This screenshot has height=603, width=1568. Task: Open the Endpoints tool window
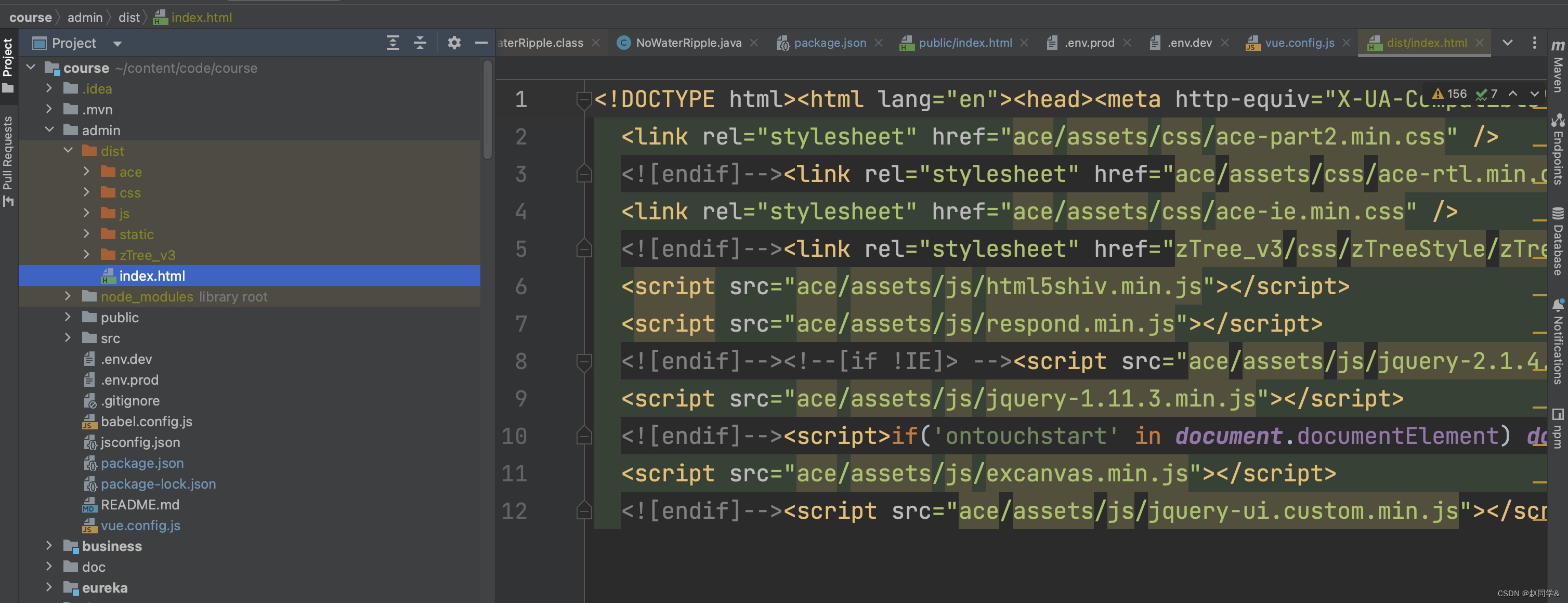pyautogui.click(x=1558, y=149)
